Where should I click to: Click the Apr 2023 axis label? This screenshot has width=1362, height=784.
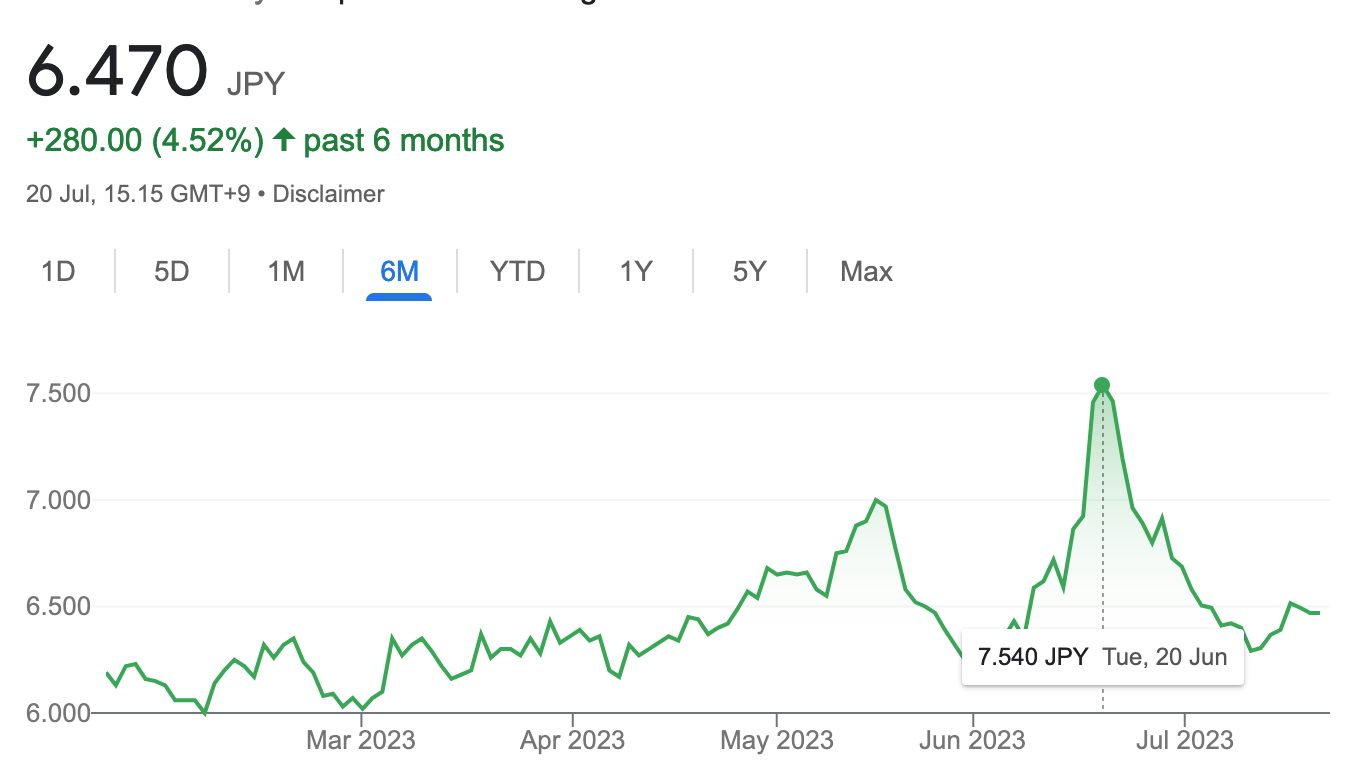point(573,741)
